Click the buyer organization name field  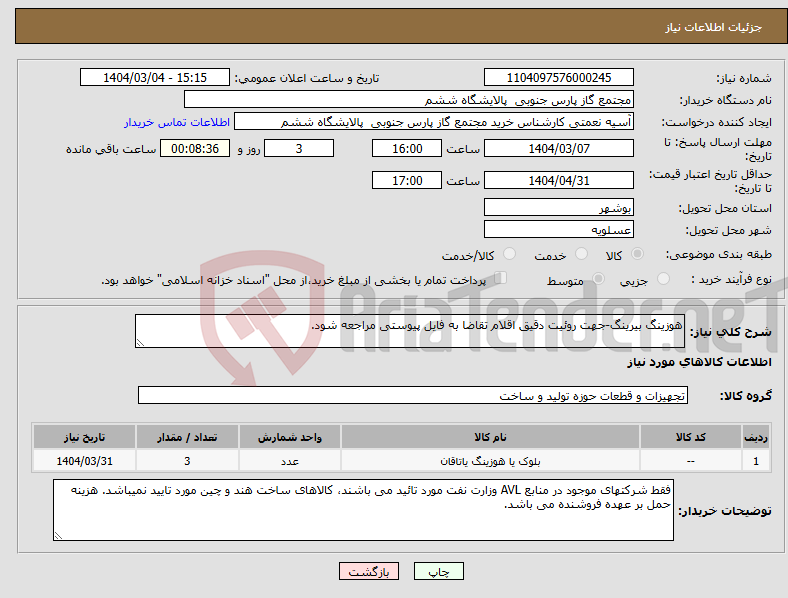pyautogui.click(x=409, y=99)
